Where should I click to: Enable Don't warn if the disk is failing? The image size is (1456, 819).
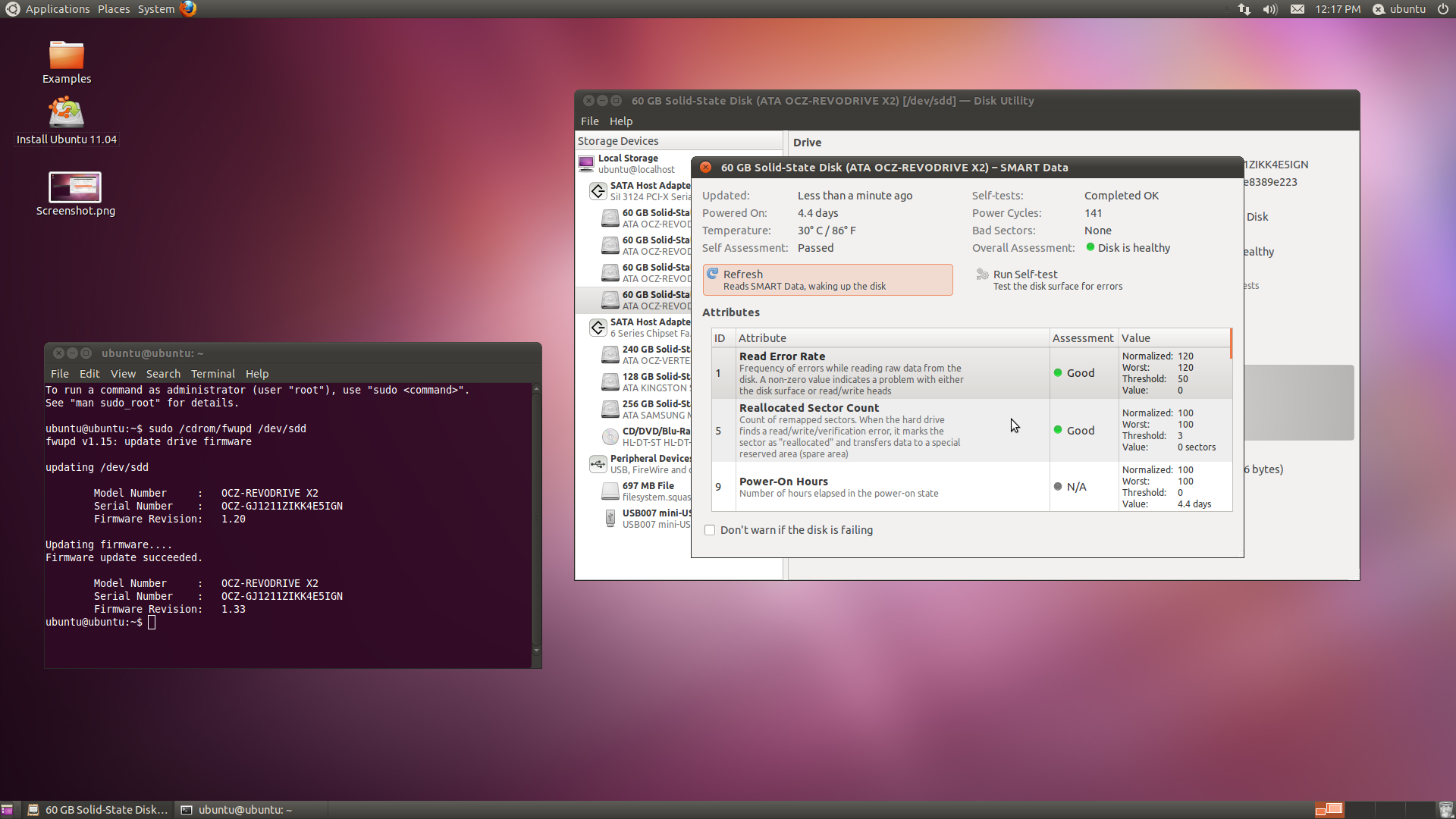pyautogui.click(x=710, y=530)
